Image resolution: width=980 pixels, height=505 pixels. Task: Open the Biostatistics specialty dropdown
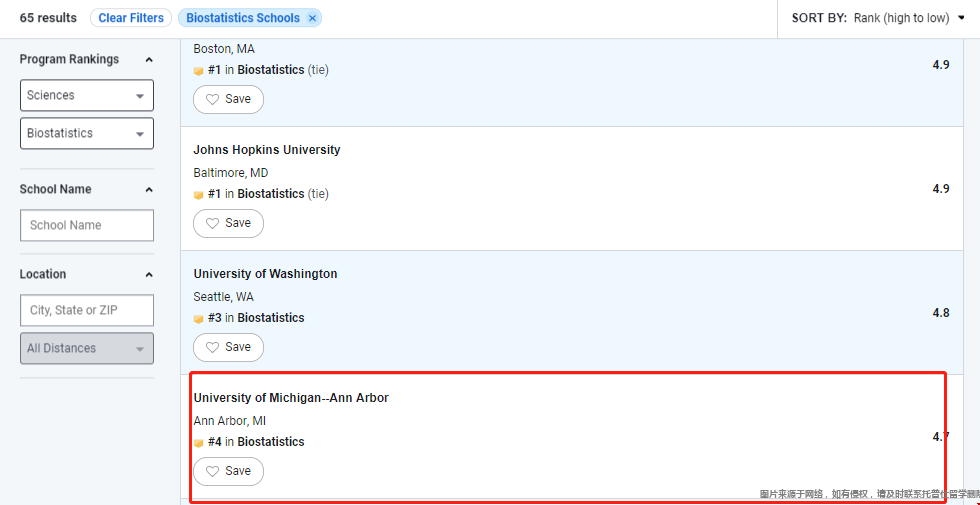click(87, 134)
